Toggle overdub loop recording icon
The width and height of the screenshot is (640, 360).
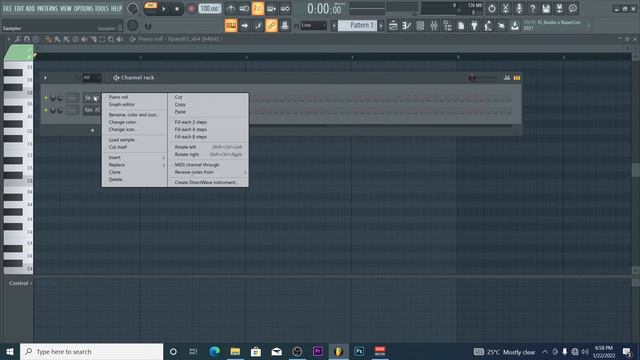coord(271,9)
